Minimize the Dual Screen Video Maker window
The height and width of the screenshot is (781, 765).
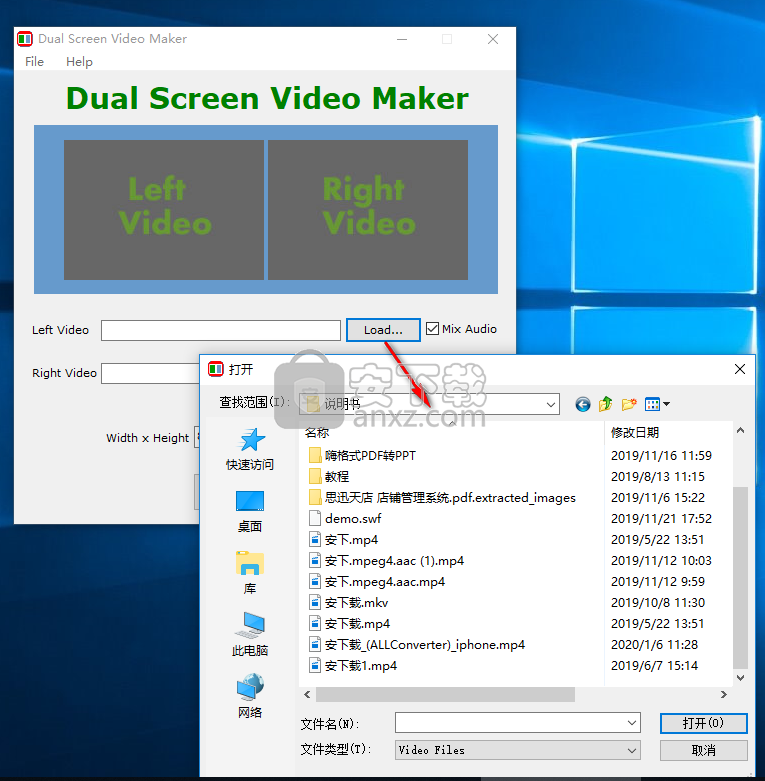402,39
